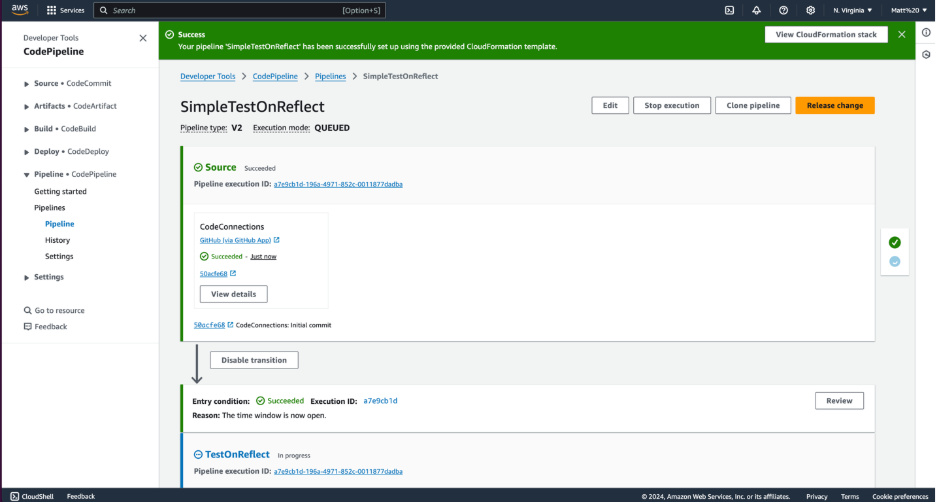Open Developer Tools breadcrumb link
Image resolution: width=936 pixels, height=502 pixels.
[x=208, y=76]
